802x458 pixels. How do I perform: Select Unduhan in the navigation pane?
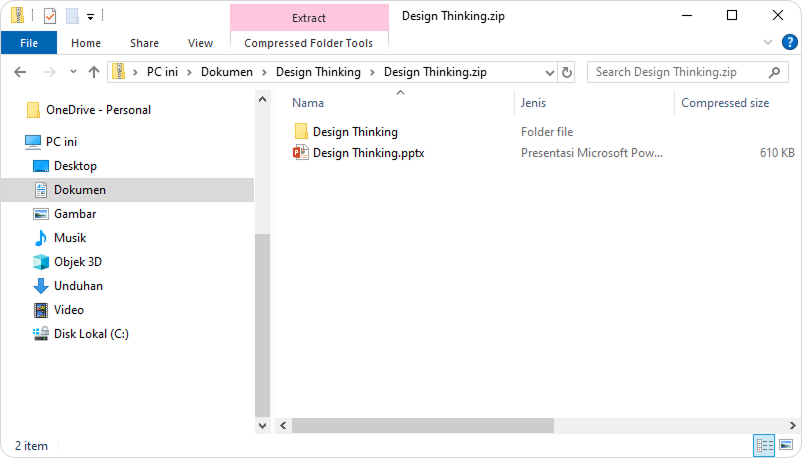click(78, 286)
